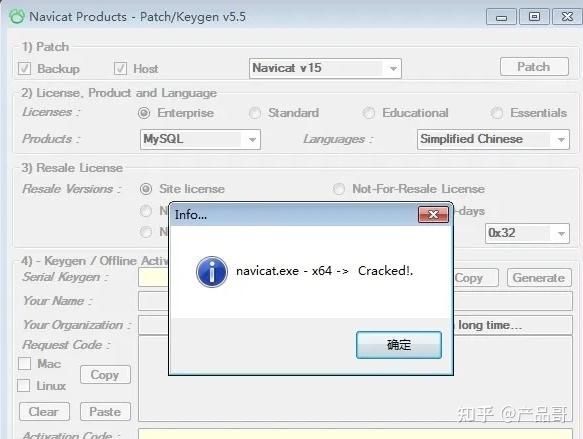Image resolution: width=583 pixels, height=439 pixels.
Task: Maximize the Navicat Keygen window
Action: tap(534, 17)
